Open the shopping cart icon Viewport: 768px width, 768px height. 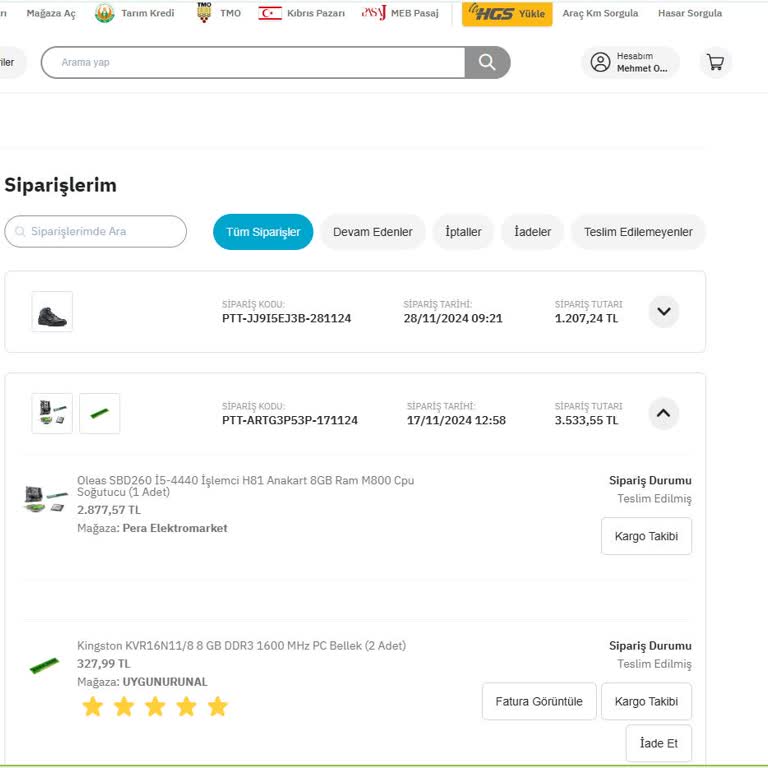pyautogui.click(x=715, y=62)
